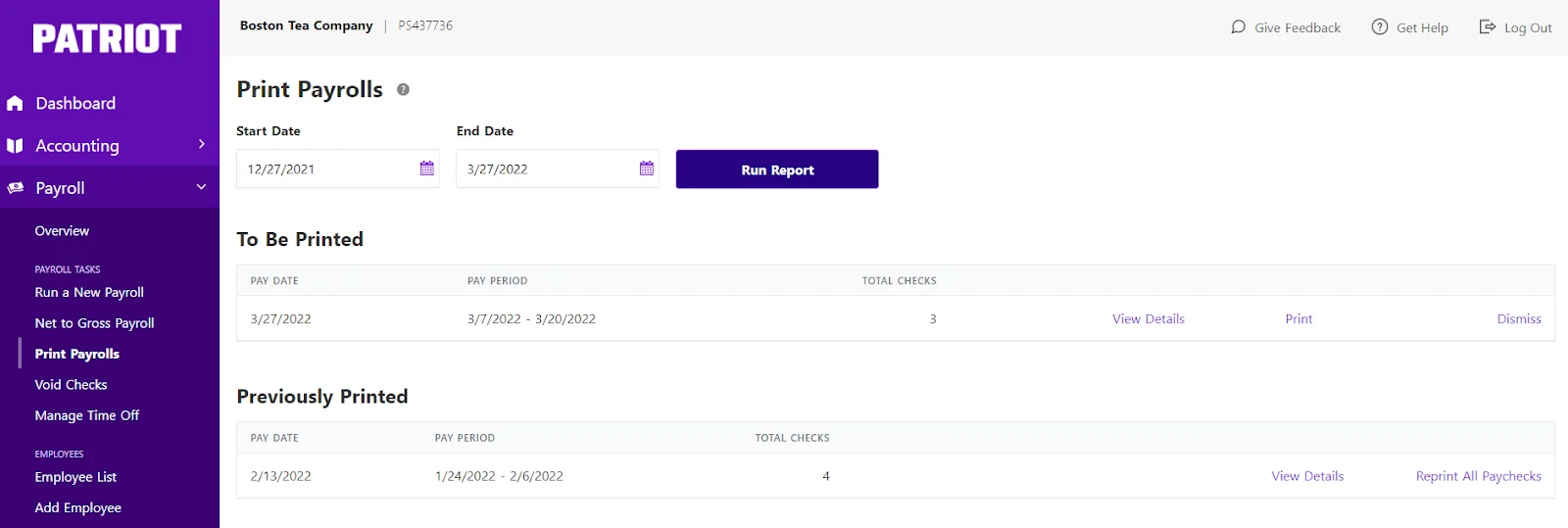Click total checks value 3
This screenshot has height=528, width=1568.
pyautogui.click(x=933, y=319)
